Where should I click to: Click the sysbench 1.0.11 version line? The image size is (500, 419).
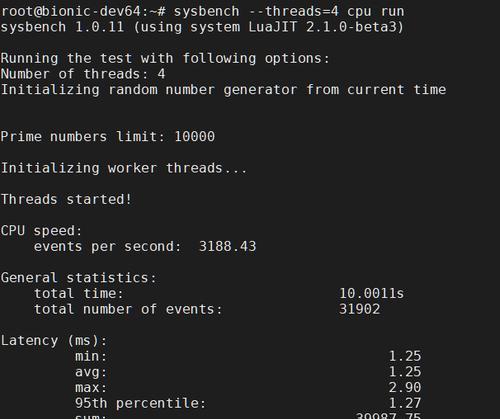202,27
